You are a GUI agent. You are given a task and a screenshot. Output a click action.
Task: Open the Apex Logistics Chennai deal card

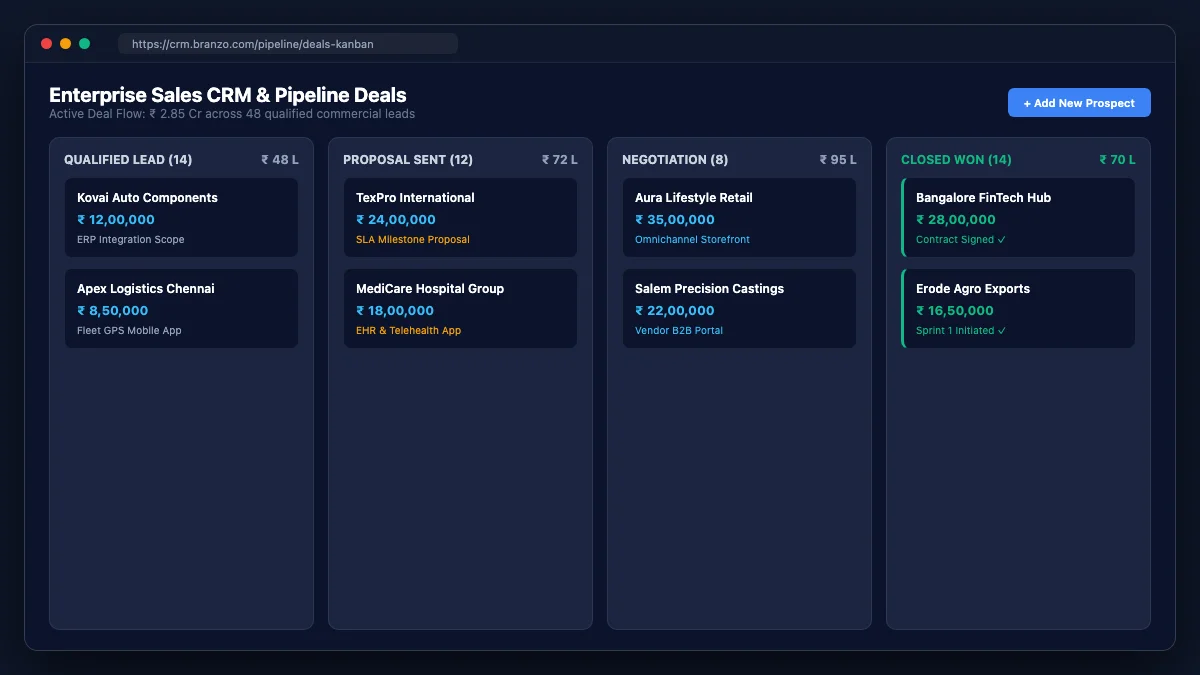coord(181,309)
